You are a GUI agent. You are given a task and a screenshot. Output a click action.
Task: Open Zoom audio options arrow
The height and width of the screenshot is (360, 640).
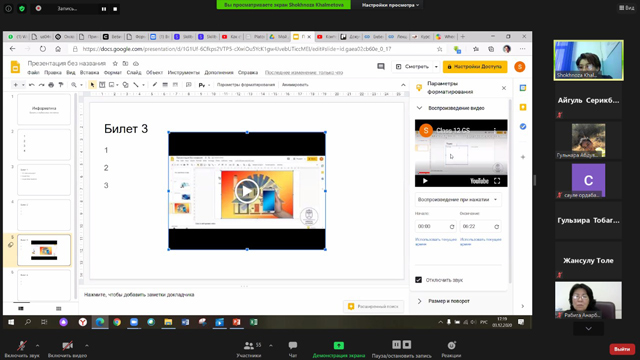[x=38, y=345]
